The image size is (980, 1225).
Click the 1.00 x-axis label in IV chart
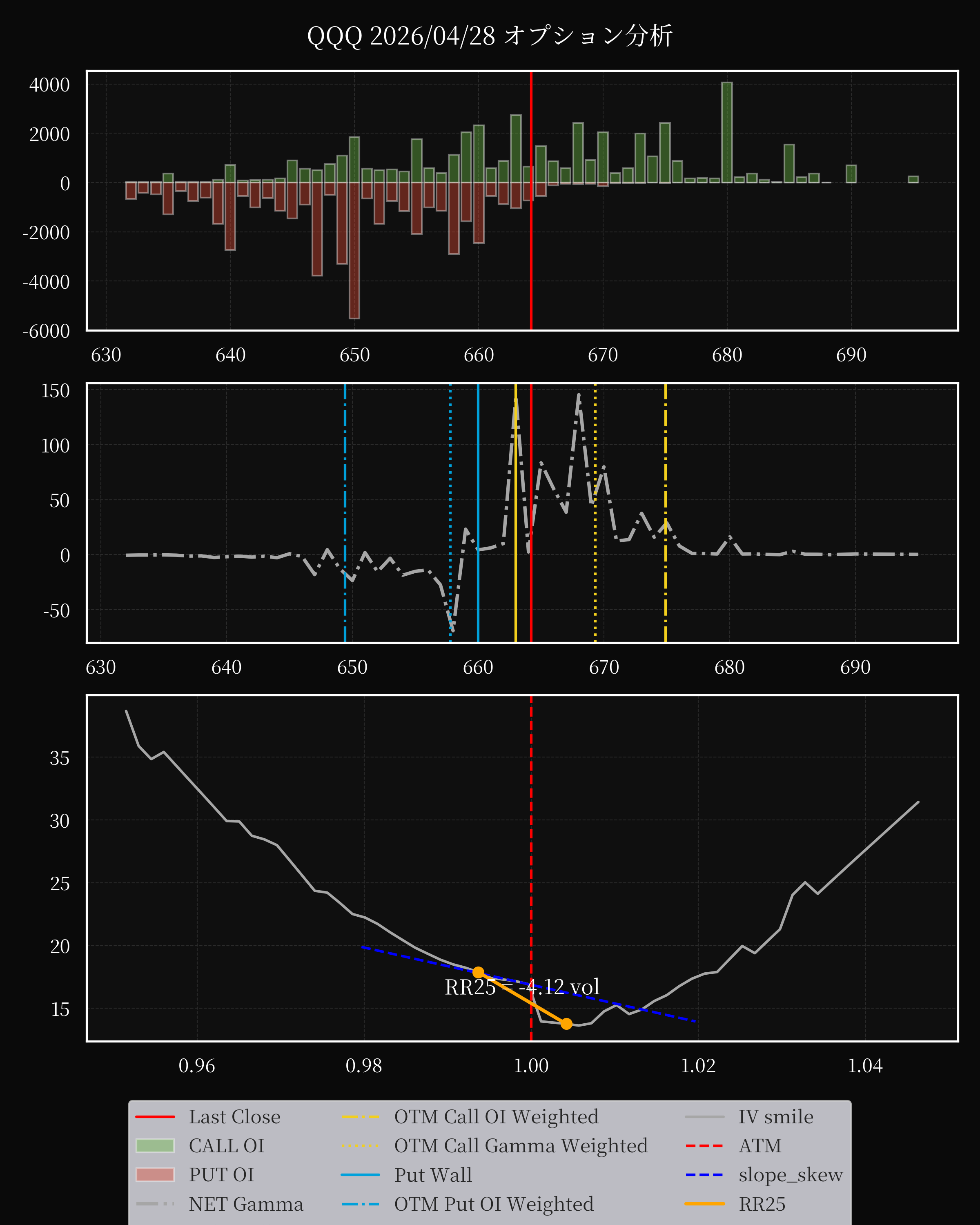[531, 1066]
